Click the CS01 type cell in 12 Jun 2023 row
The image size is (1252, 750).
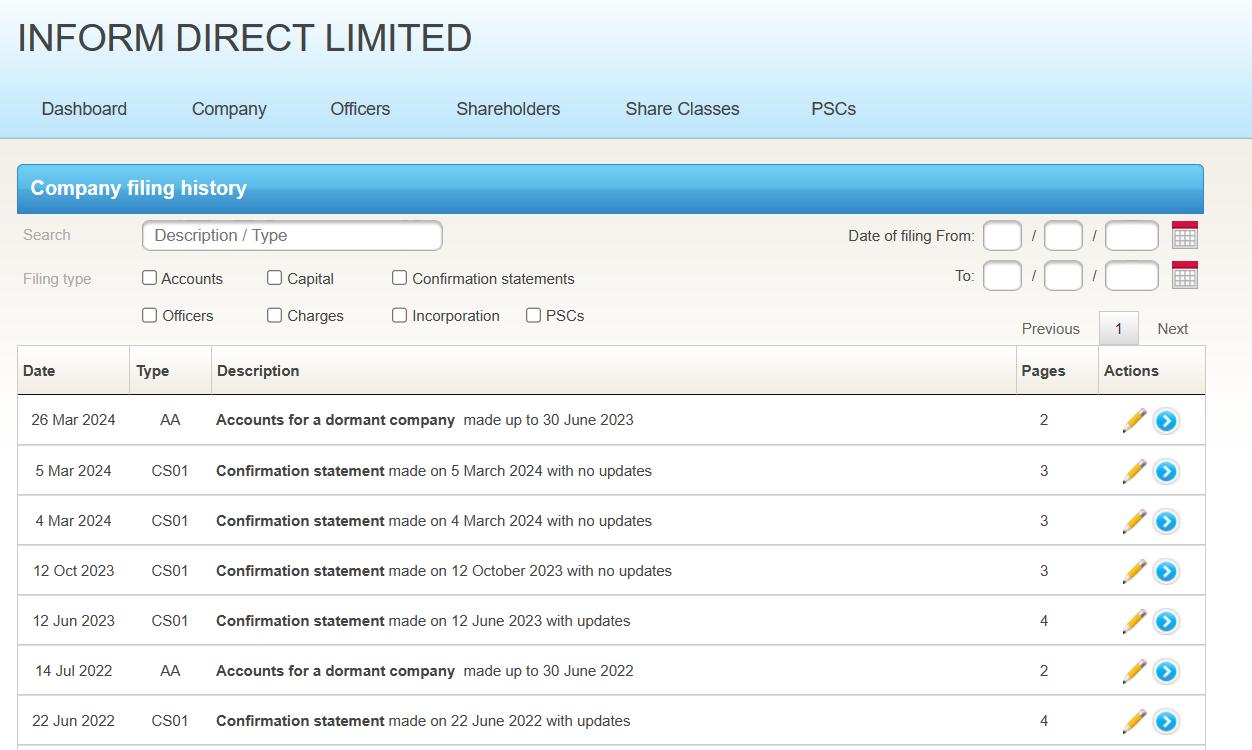(170, 620)
